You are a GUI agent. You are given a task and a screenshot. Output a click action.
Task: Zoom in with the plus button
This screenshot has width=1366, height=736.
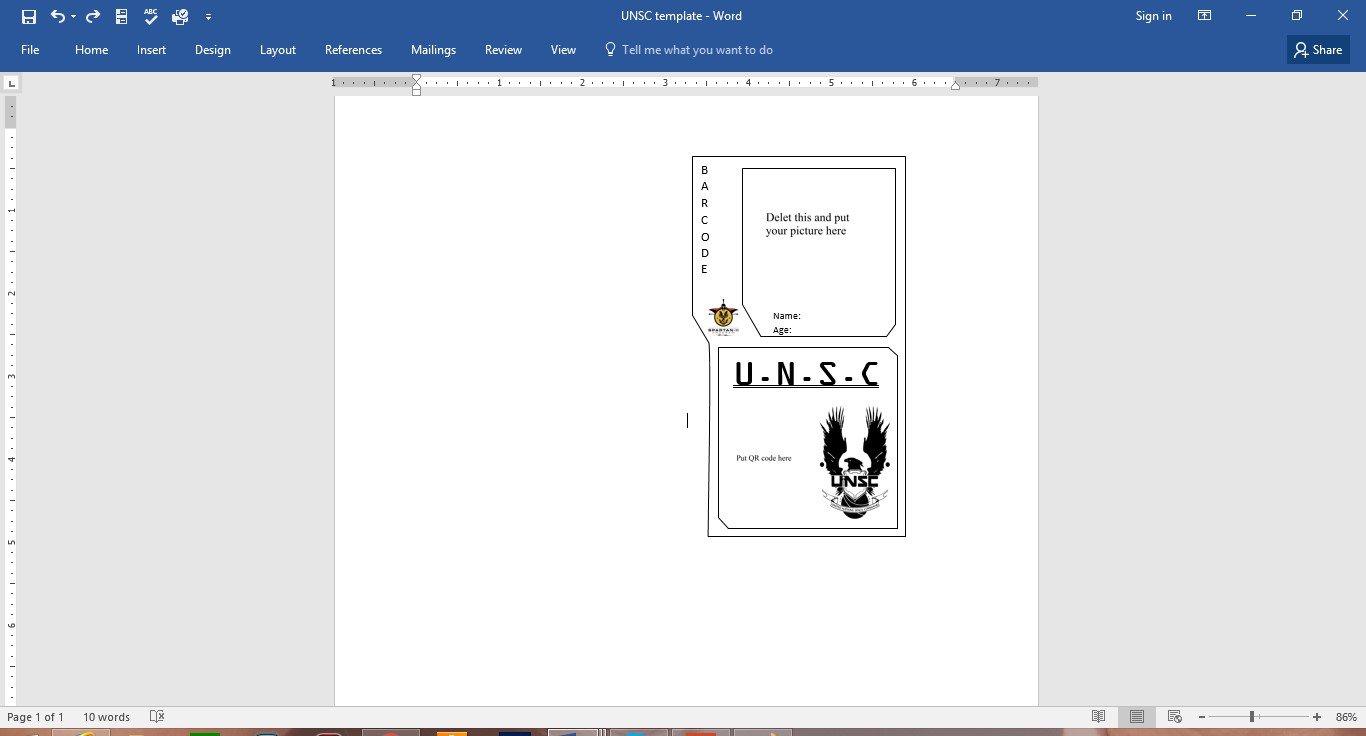(x=1317, y=717)
